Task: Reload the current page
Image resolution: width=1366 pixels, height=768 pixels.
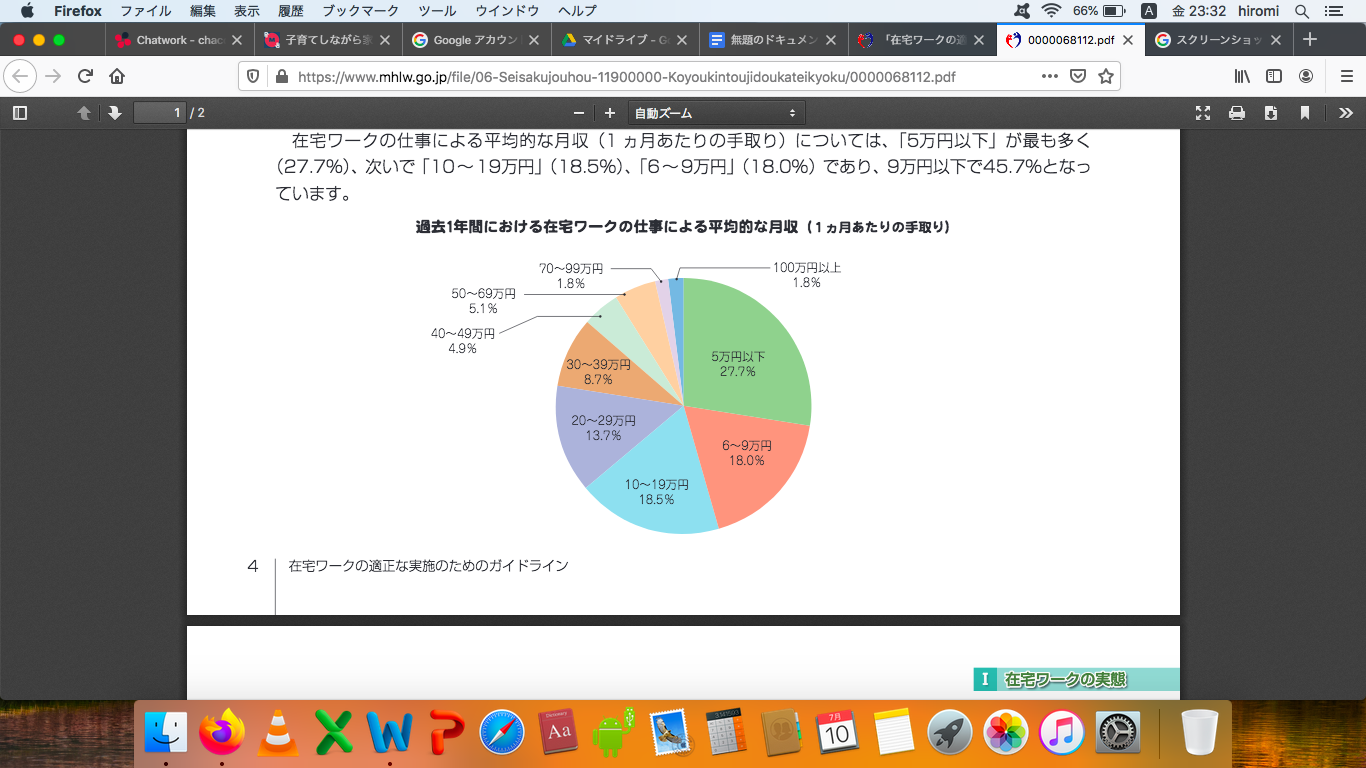Action: tap(86, 76)
